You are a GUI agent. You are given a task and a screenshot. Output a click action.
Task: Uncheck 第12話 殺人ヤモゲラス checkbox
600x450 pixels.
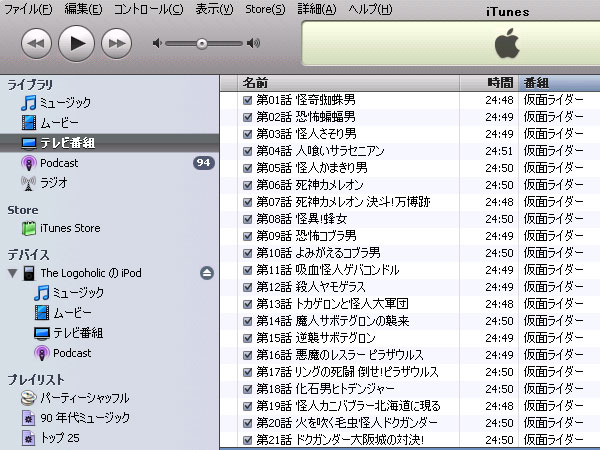tap(248, 287)
